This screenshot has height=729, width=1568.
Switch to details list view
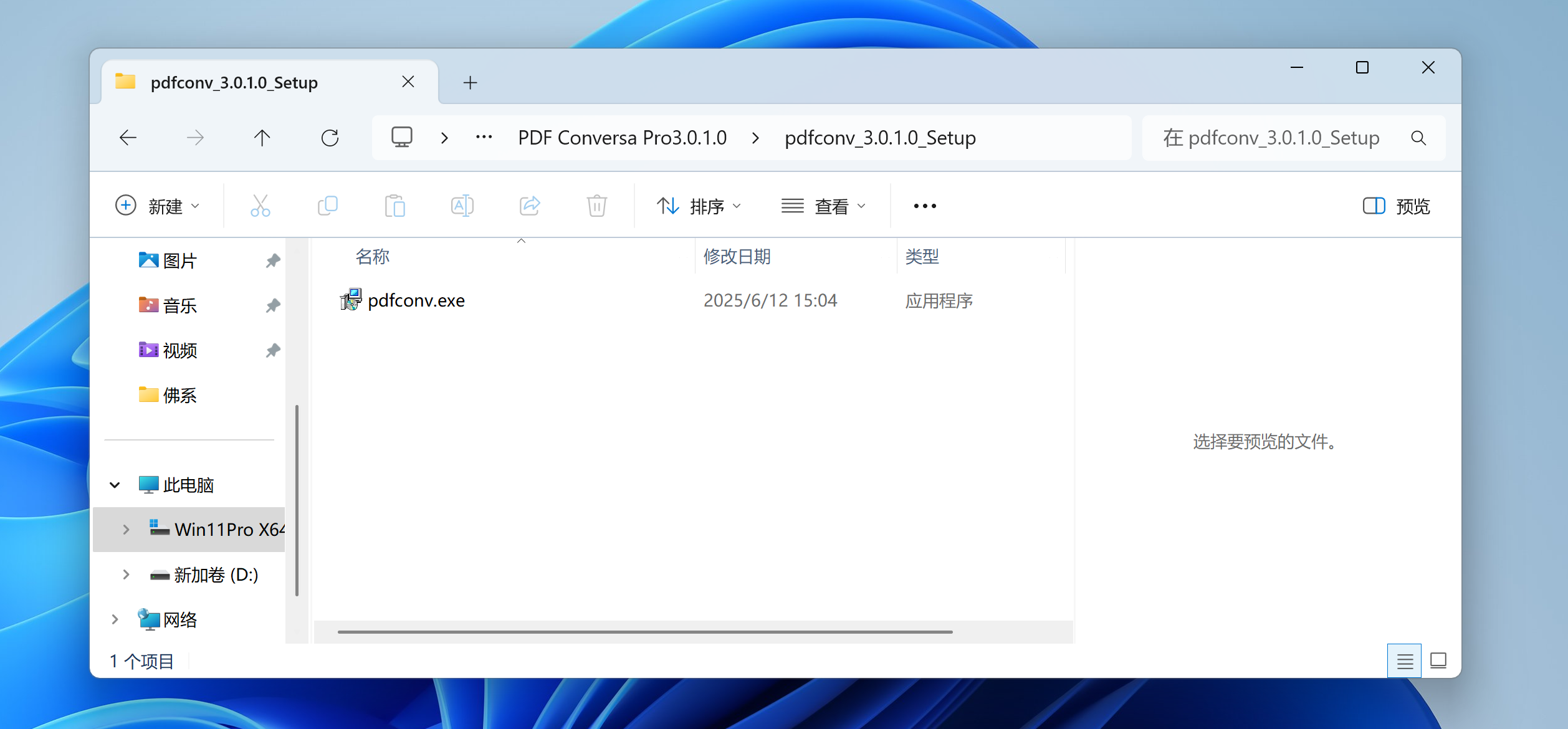coord(1404,661)
